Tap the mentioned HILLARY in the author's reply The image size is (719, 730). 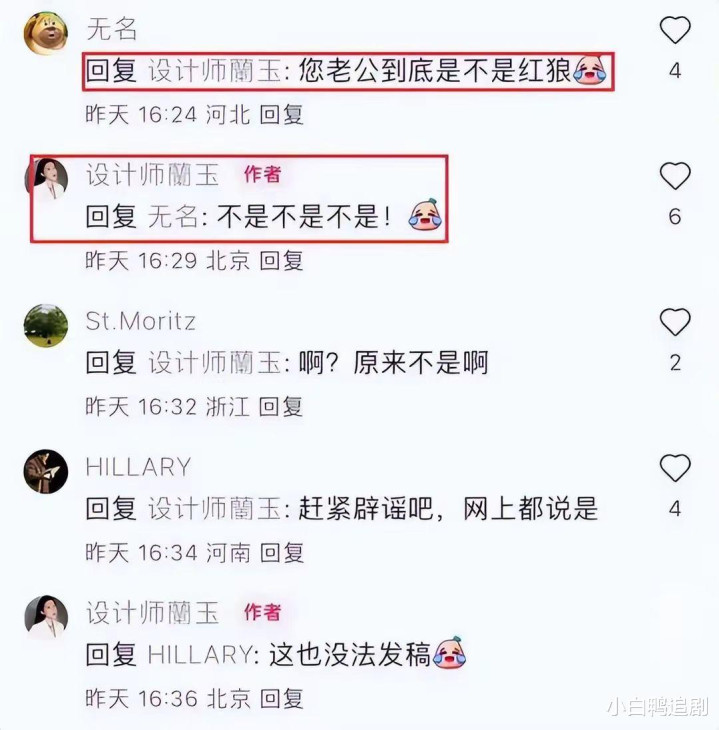click(x=201, y=655)
